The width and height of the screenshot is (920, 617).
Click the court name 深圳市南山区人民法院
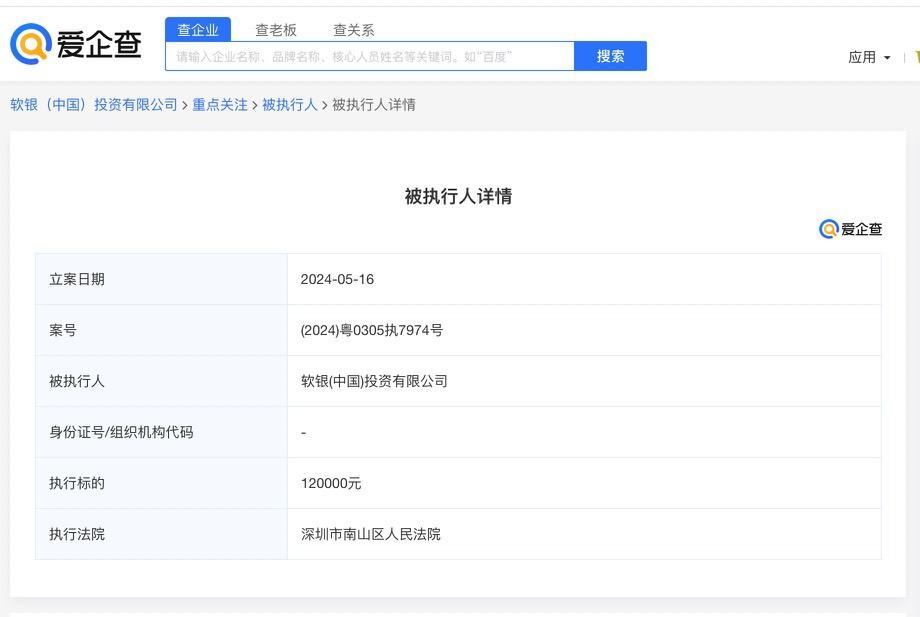tap(371, 534)
